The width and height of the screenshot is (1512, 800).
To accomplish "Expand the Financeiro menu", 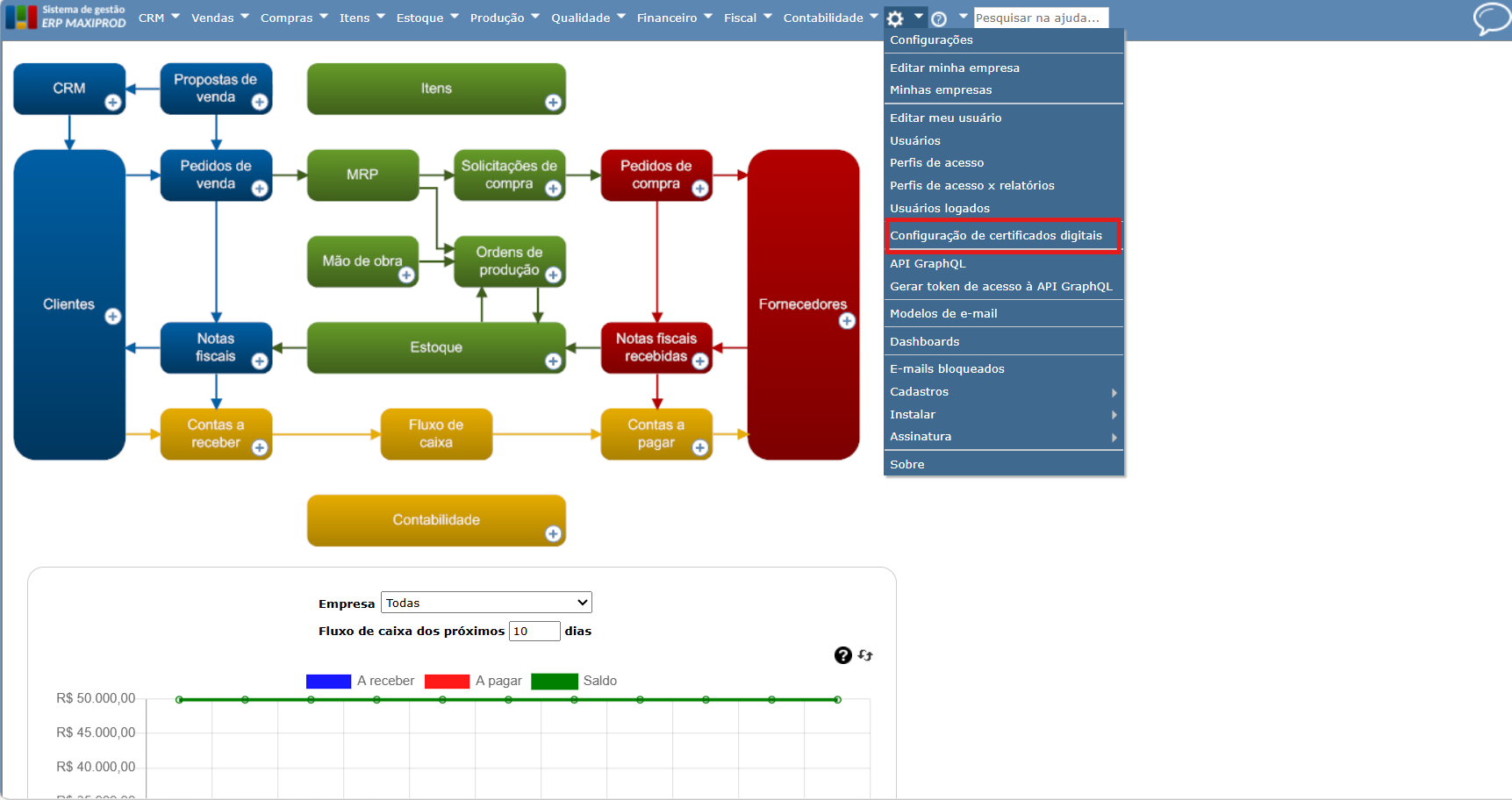I will click(674, 18).
